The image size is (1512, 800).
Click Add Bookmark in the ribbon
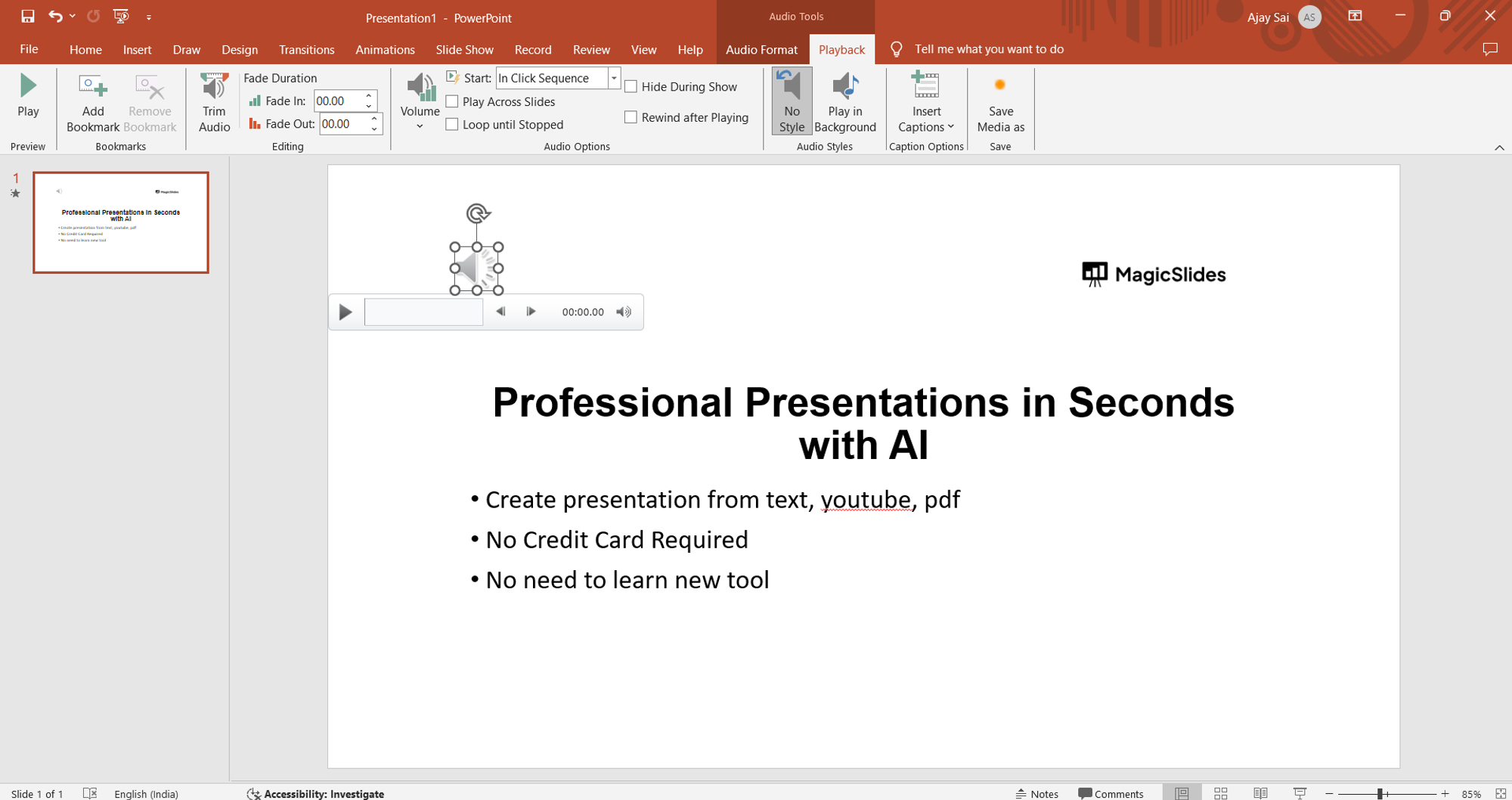[93, 104]
